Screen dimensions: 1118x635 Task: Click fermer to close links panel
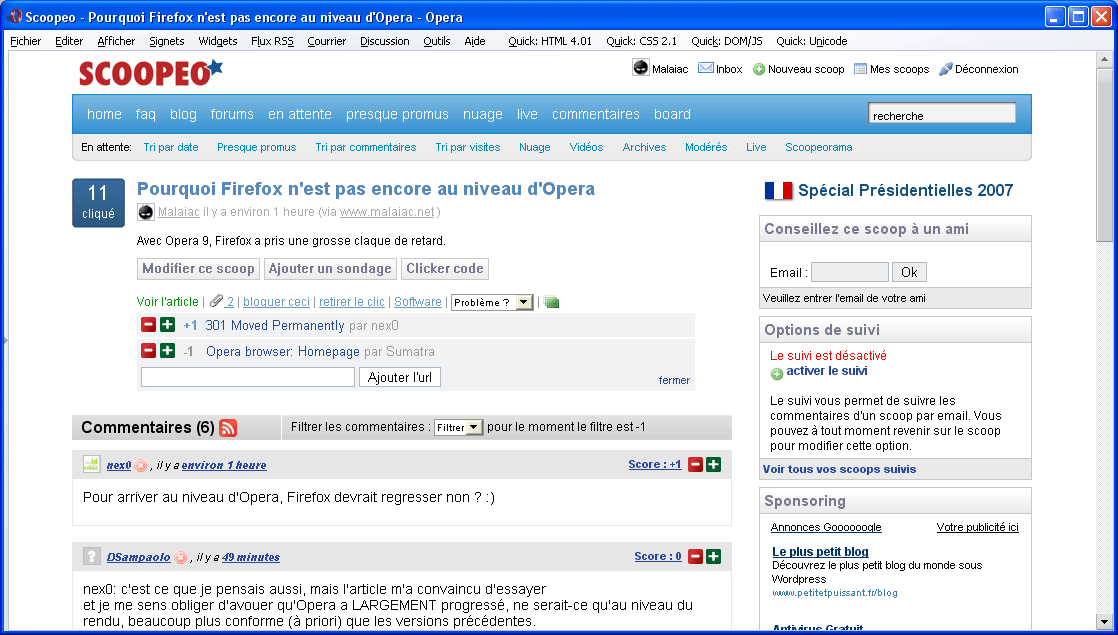click(x=674, y=381)
